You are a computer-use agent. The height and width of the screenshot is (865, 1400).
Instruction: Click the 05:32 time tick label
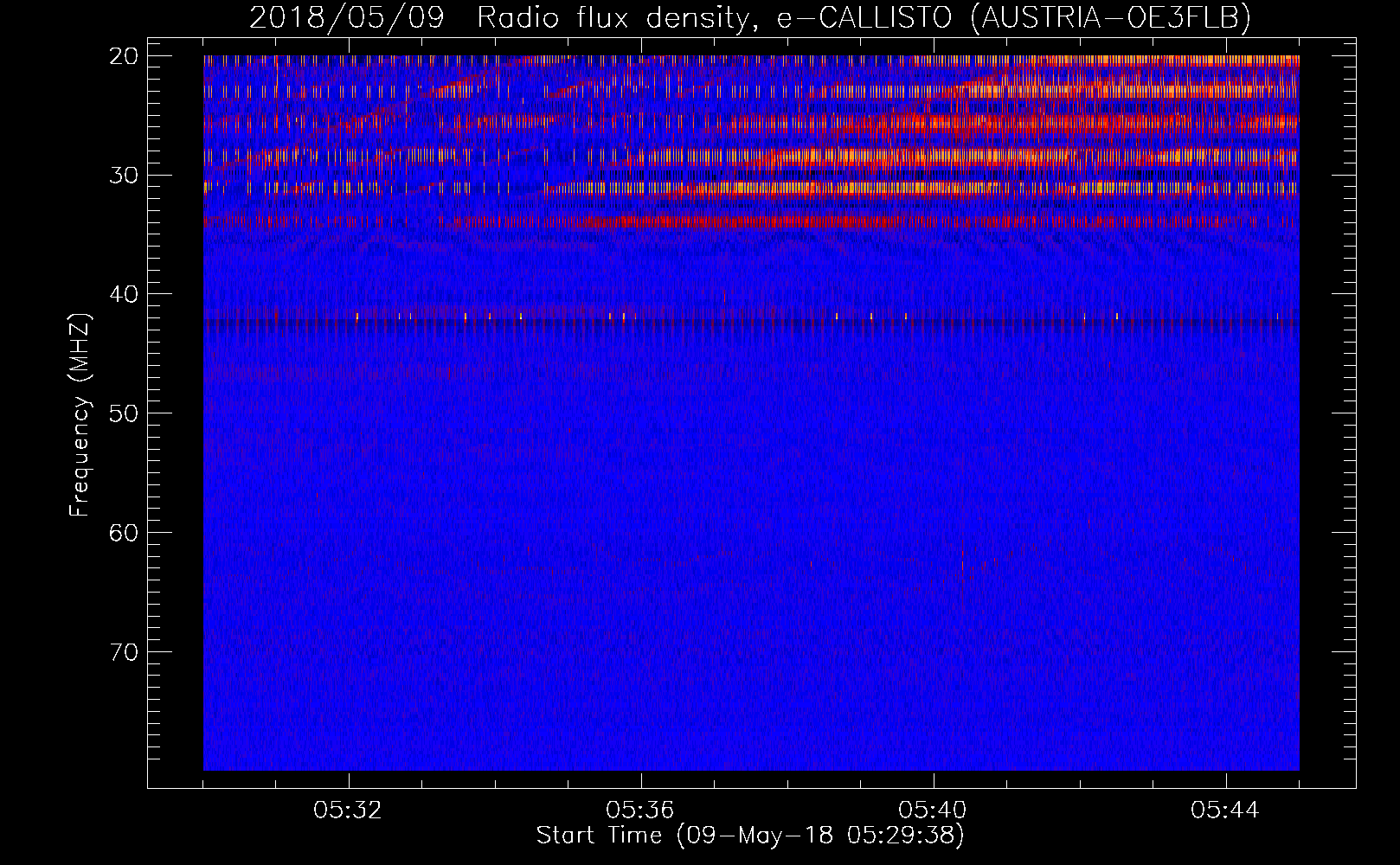click(349, 811)
